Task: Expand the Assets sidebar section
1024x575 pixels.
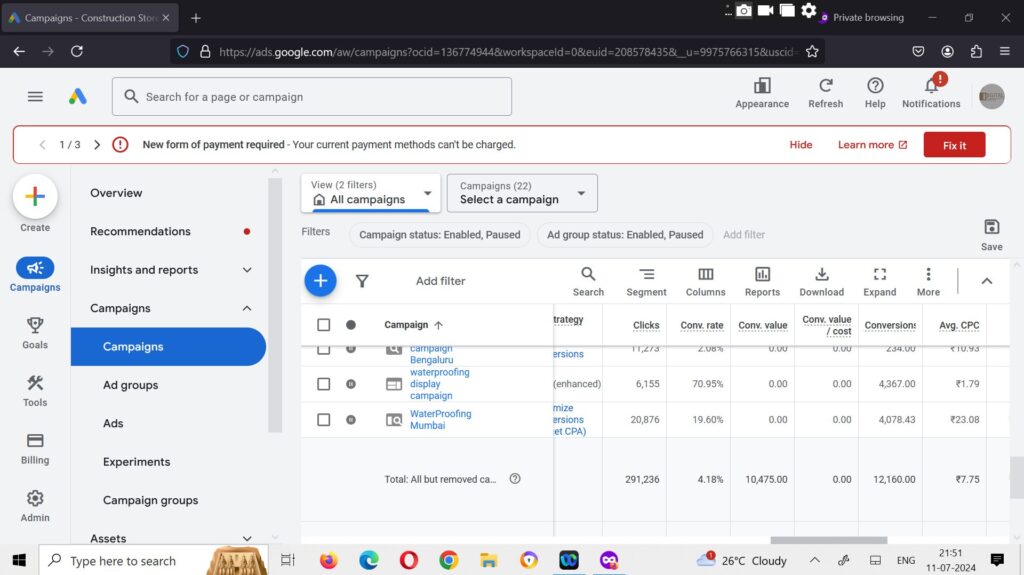Action: click(247, 538)
